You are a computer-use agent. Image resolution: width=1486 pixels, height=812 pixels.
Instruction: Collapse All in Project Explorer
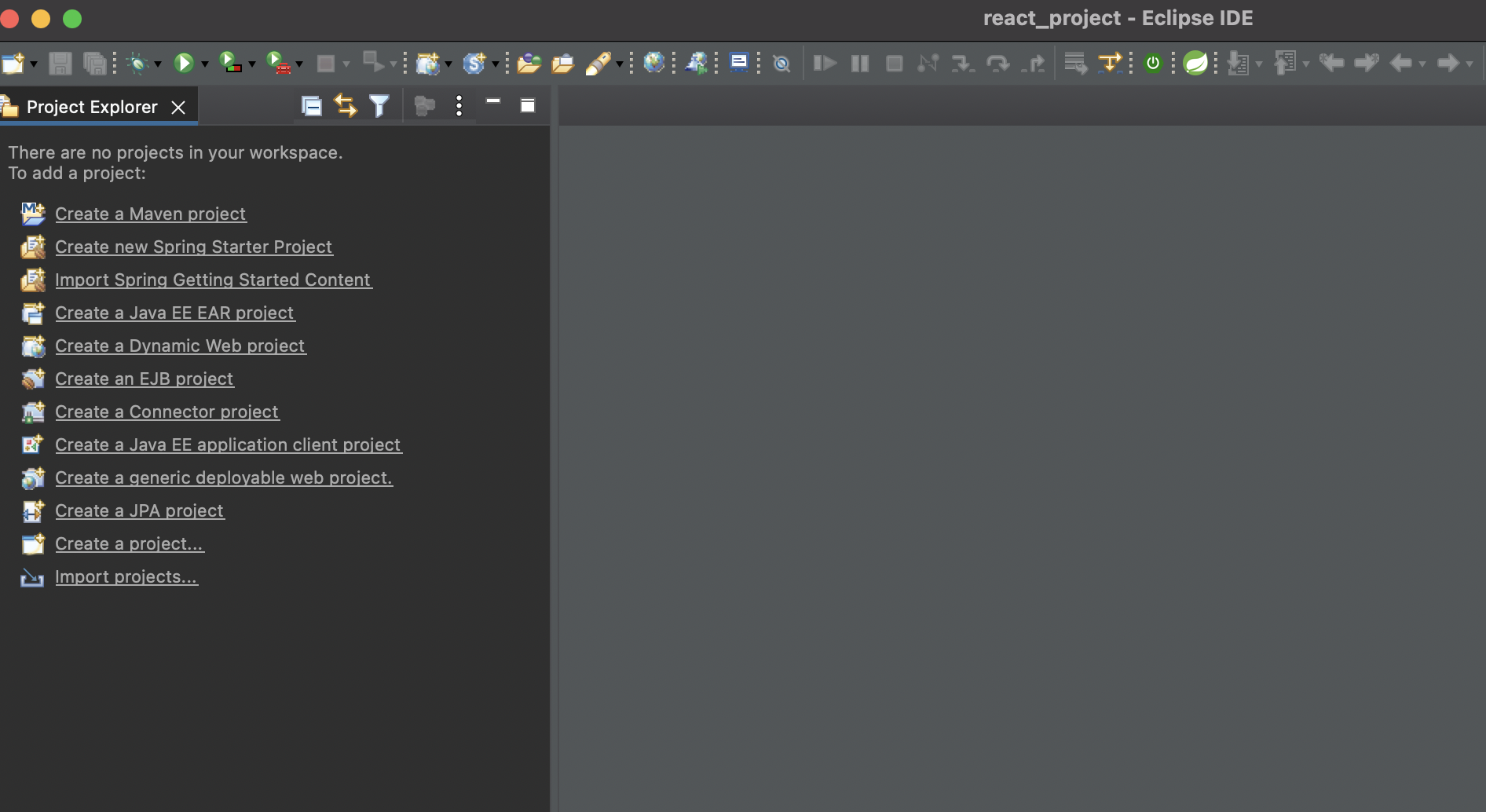click(312, 105)
